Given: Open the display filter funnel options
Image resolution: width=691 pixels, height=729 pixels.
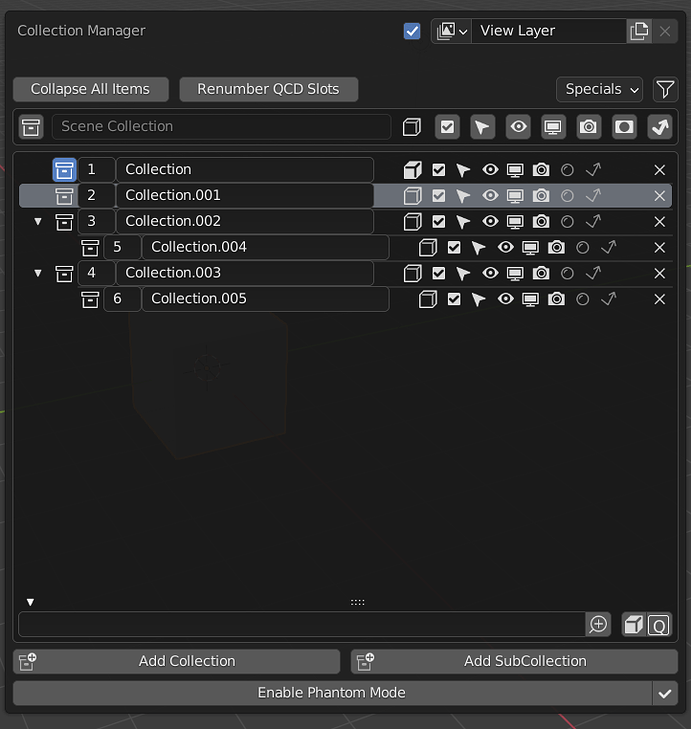Looking at the screenshot, I should (665, 89).
